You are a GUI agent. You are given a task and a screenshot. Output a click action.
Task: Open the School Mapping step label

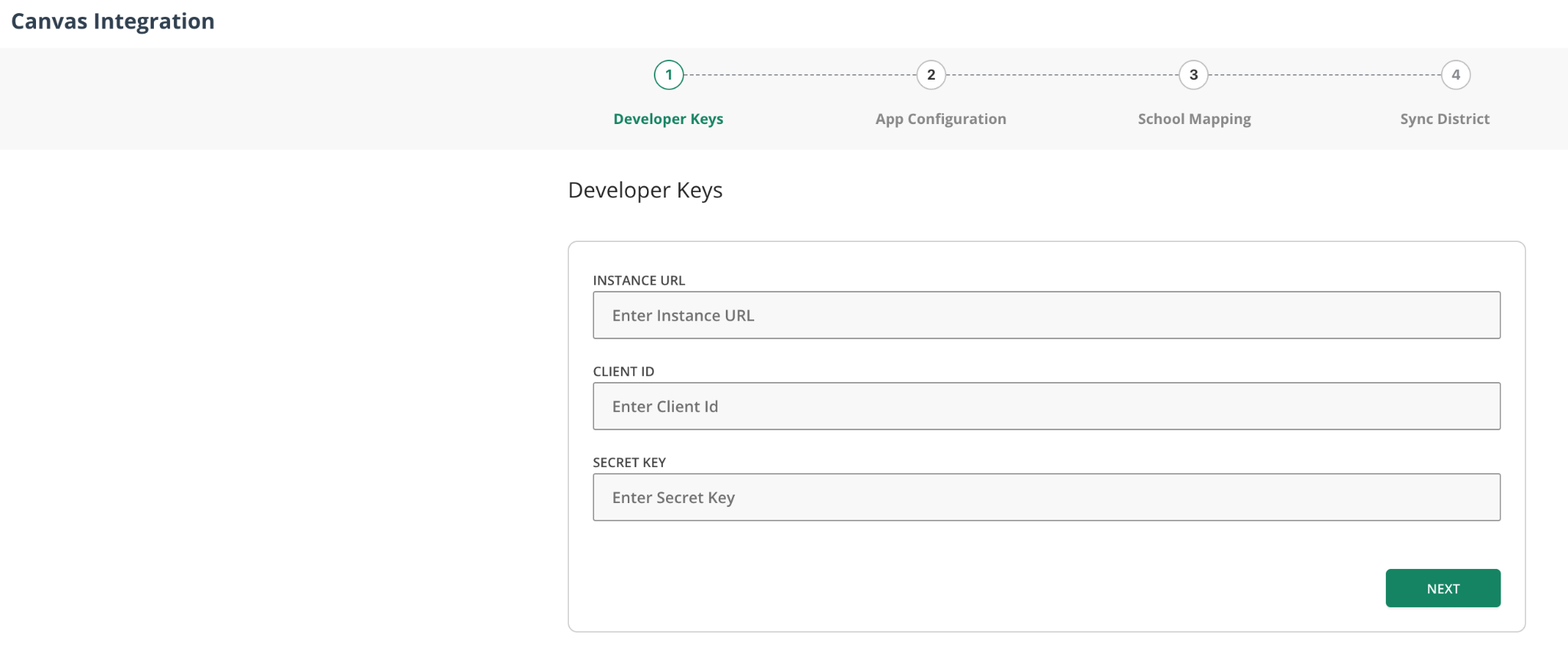[x=1194, y=119]
